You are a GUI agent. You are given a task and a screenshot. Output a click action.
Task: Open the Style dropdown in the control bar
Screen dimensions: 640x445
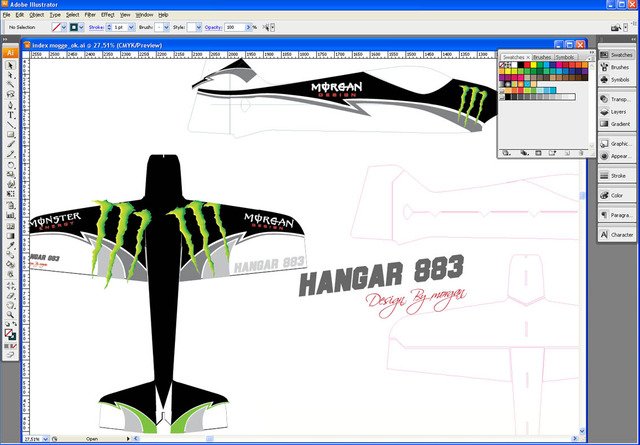(199, 27)
